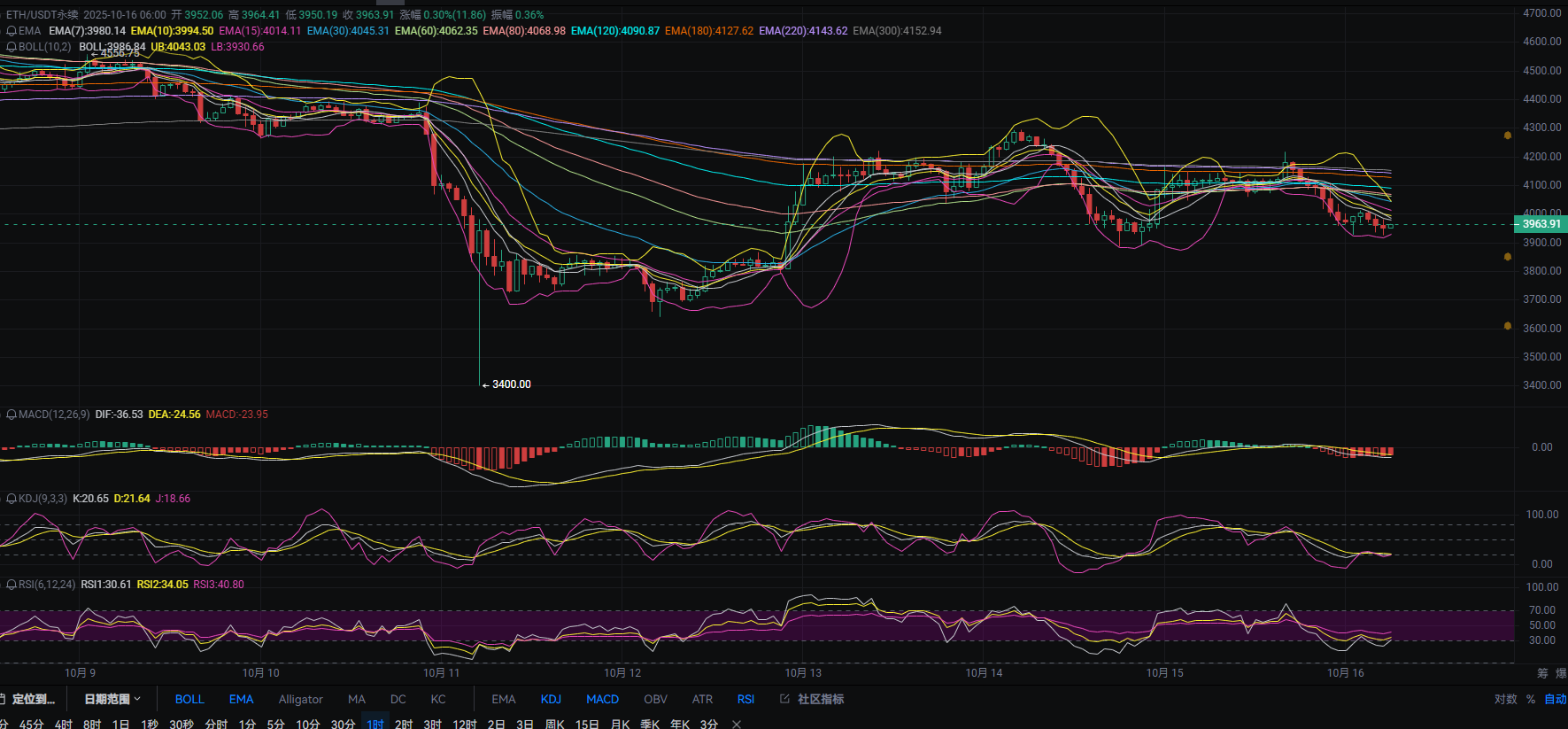
Task: Click the 筹 chip distribution button
Action: click(1542, 673)
